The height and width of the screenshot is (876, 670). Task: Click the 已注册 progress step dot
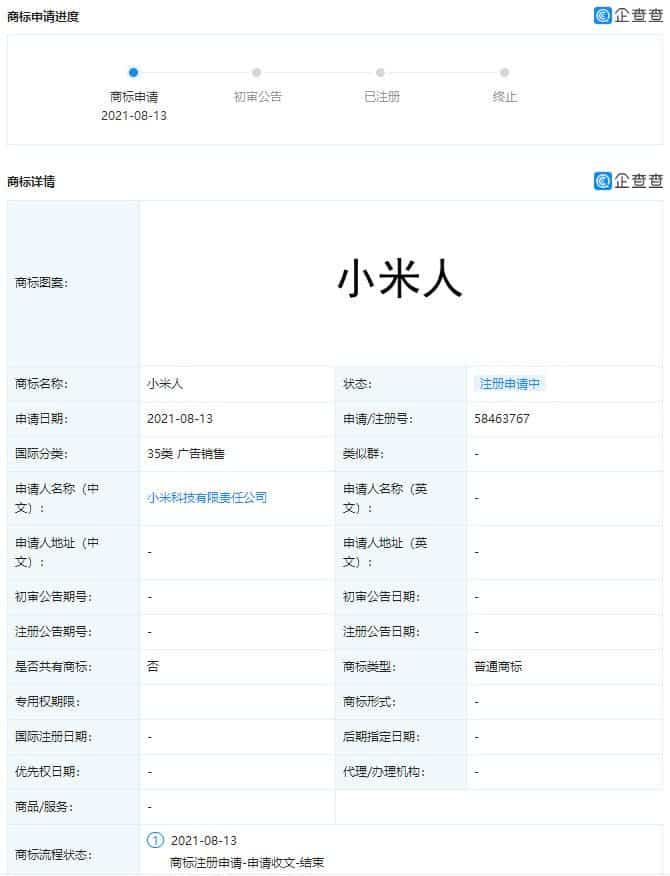381,72
